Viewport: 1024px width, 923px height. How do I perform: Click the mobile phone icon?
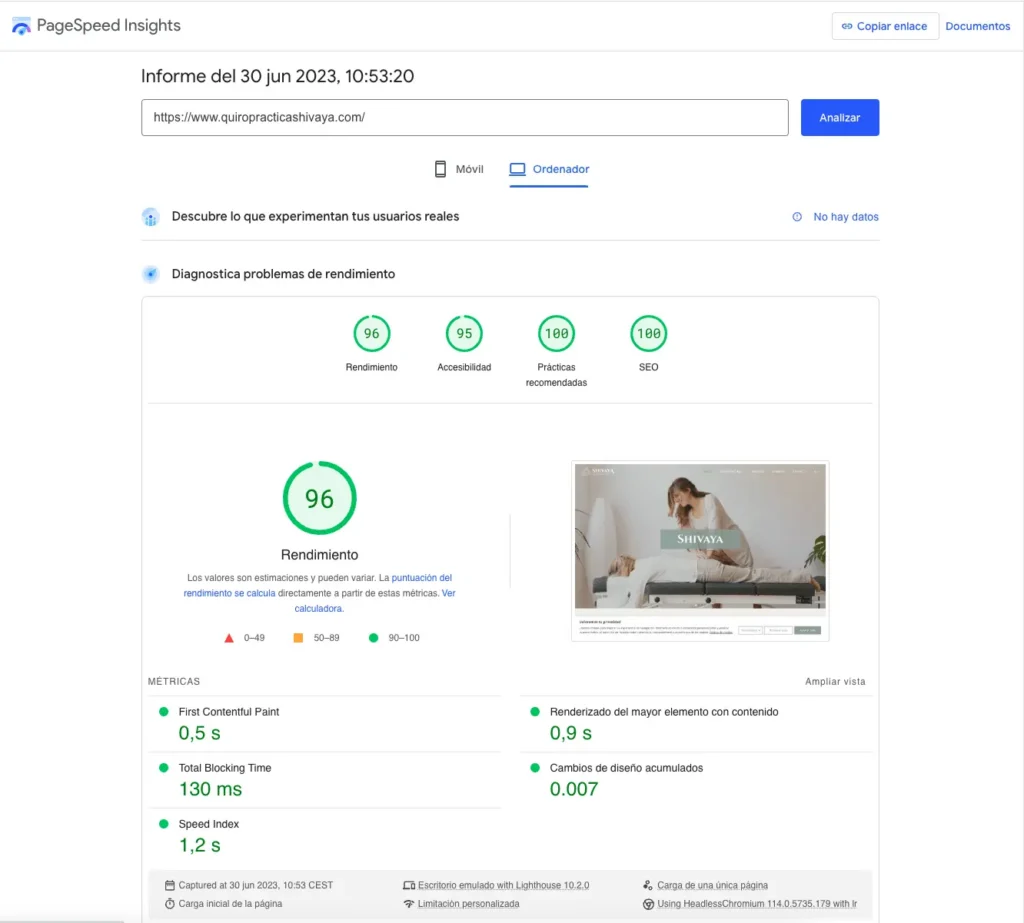[440, 169]
